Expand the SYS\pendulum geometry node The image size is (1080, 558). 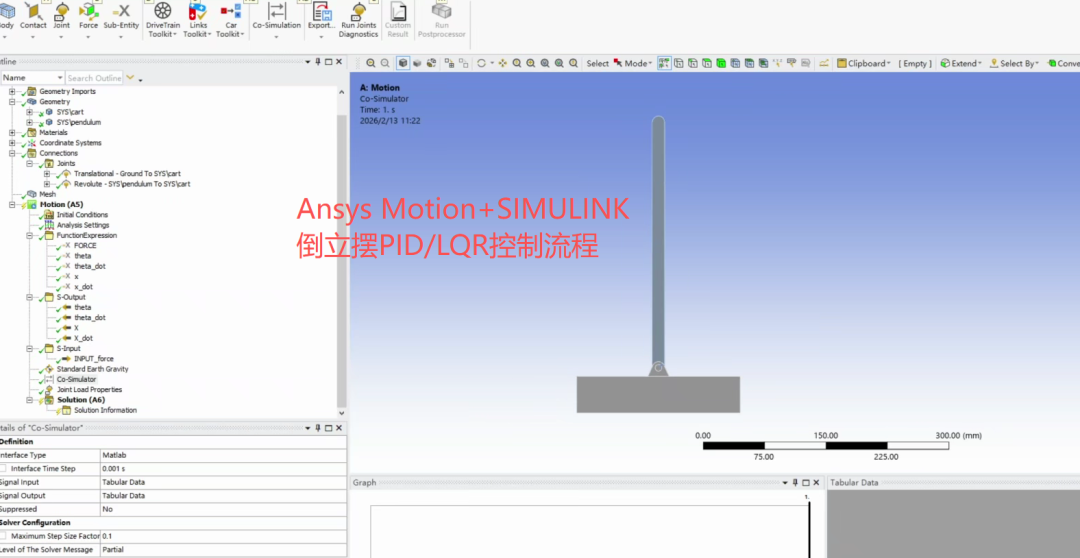pos(30,123)
